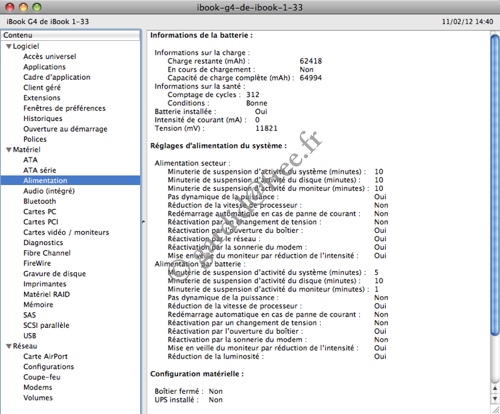Select the highlighted Alimentation row
This screenshot has height=414, width=500.
pos(71,180)
